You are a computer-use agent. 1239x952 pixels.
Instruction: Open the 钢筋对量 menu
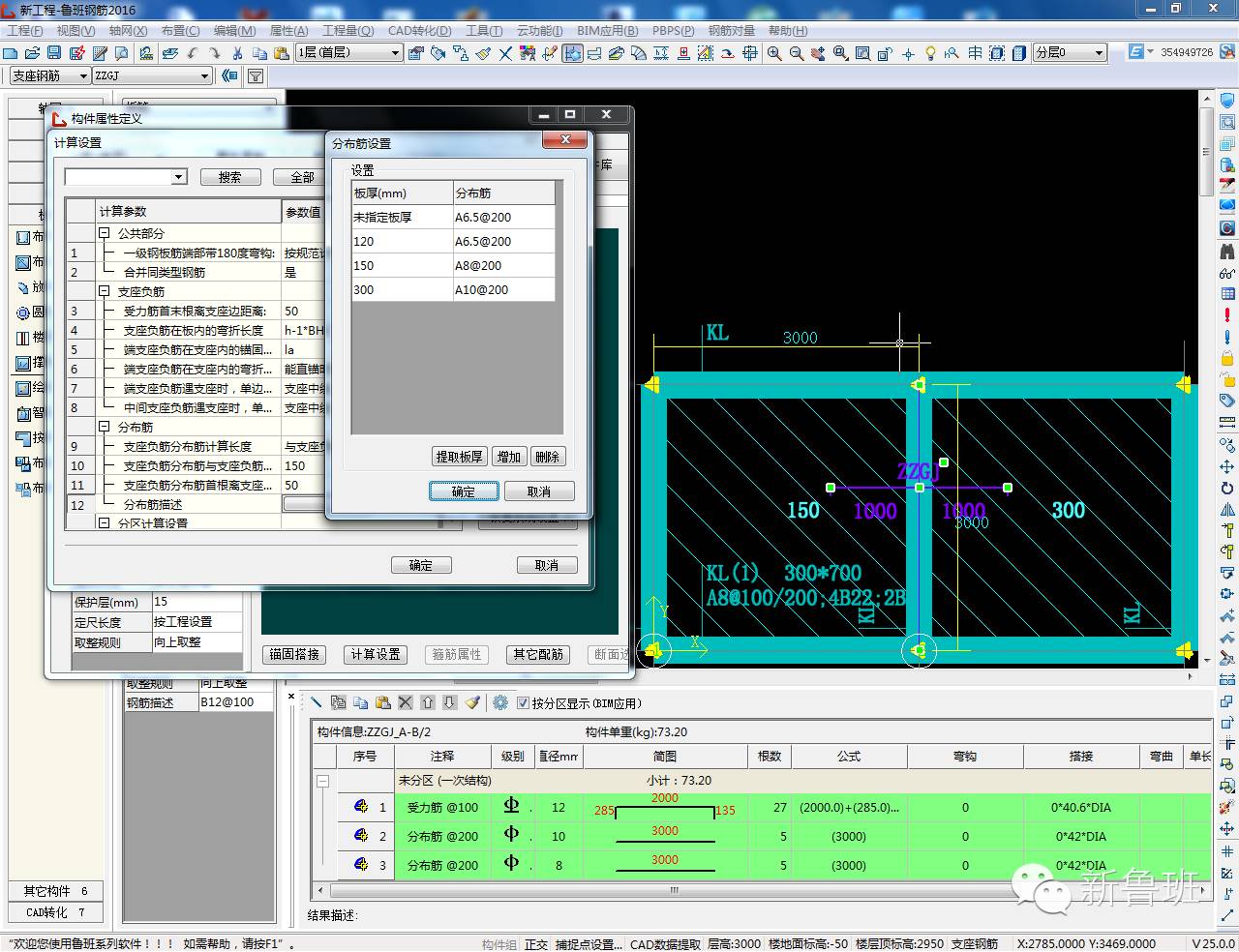732,31
